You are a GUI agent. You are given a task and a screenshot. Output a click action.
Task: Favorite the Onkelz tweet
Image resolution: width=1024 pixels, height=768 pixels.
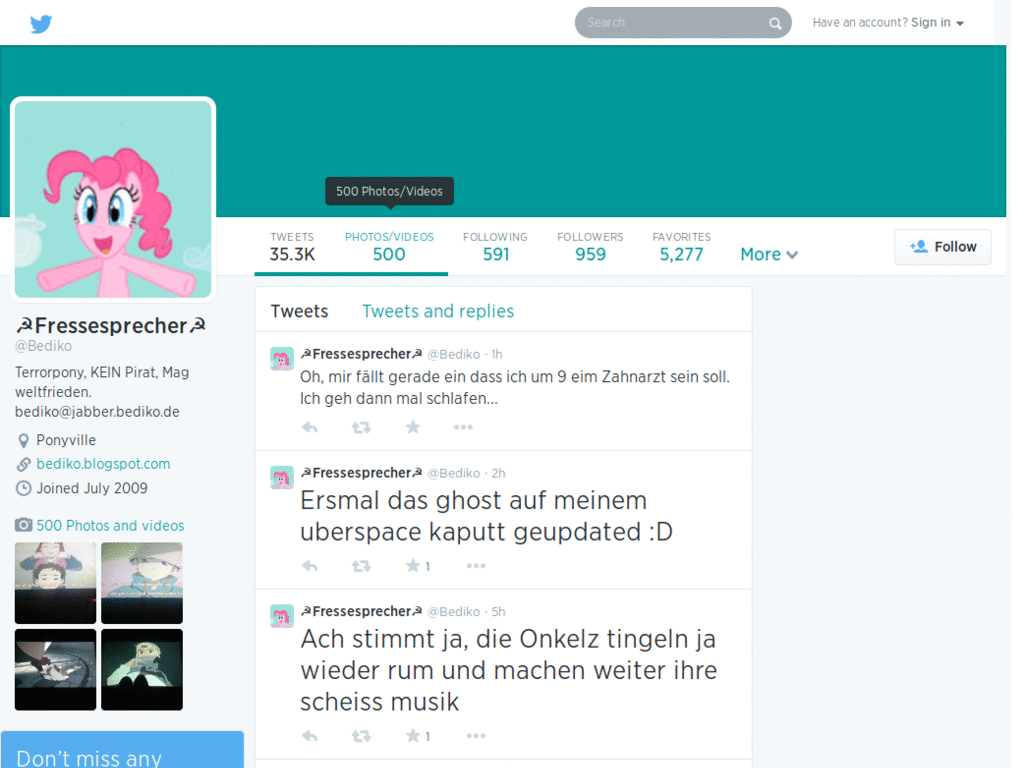click(413, 736)
